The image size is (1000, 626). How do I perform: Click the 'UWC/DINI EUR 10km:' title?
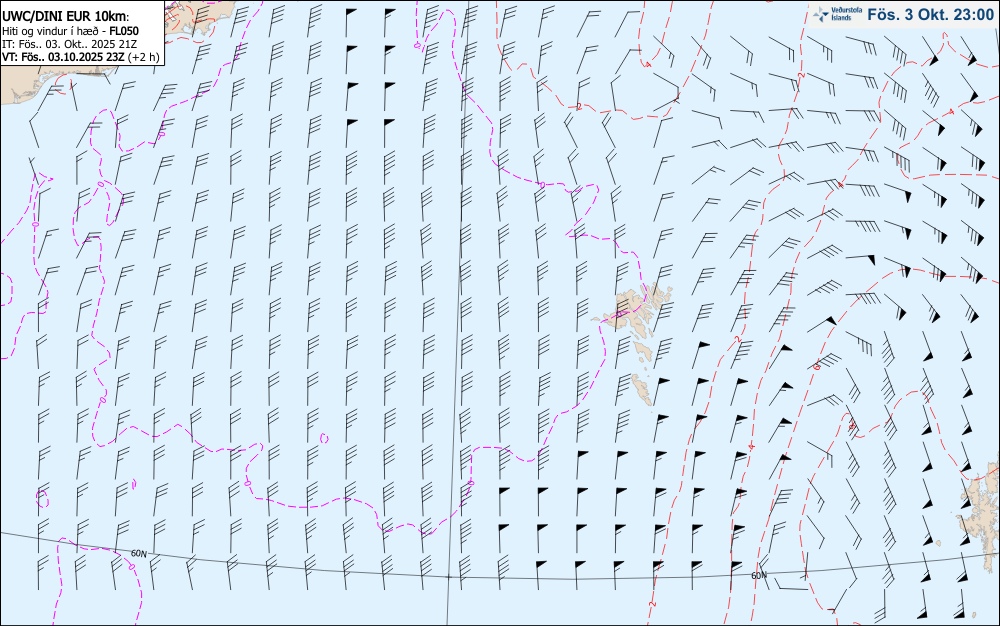[x=66, y=17]
